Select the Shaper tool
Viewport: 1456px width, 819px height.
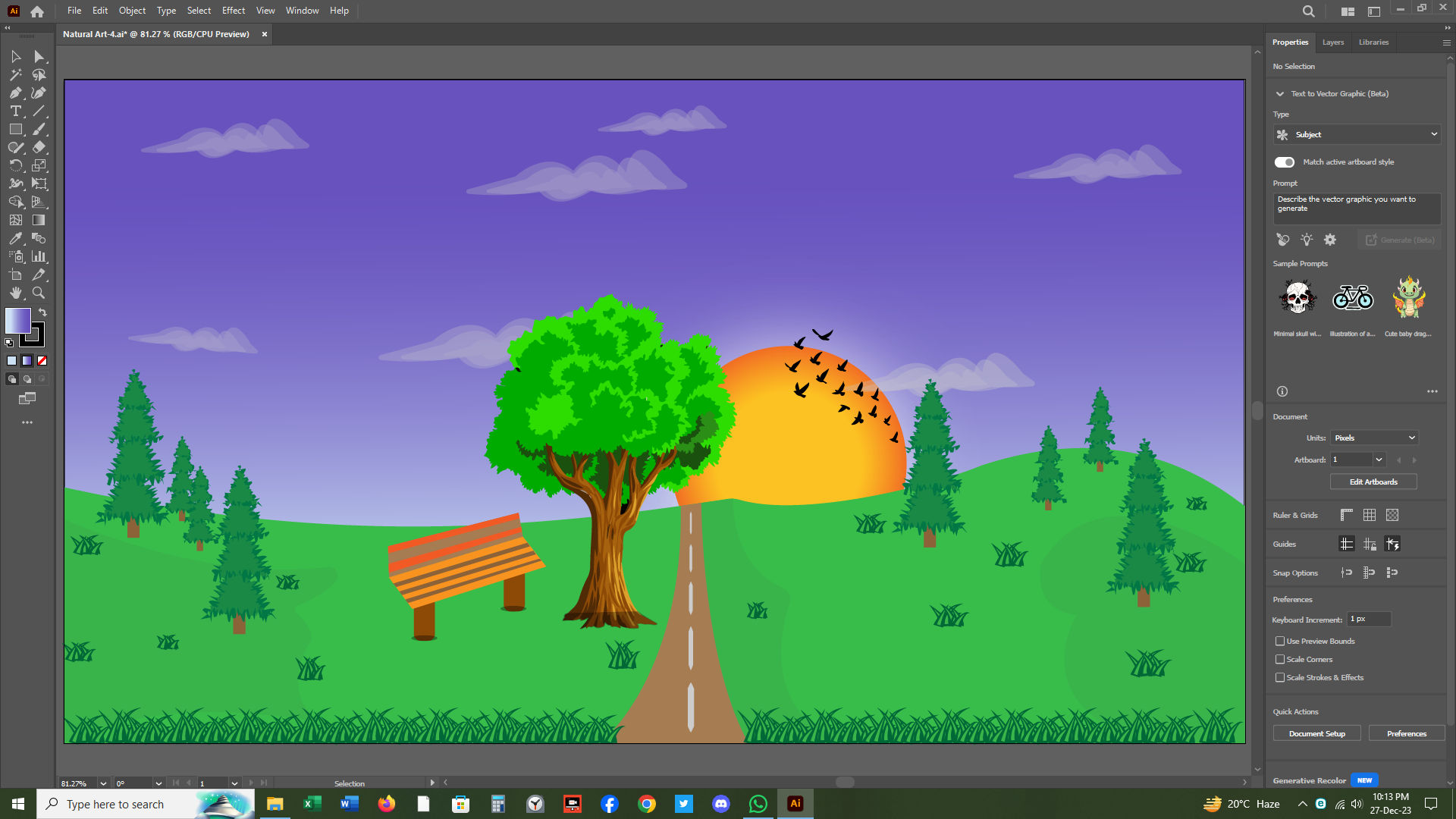point(15,148)
